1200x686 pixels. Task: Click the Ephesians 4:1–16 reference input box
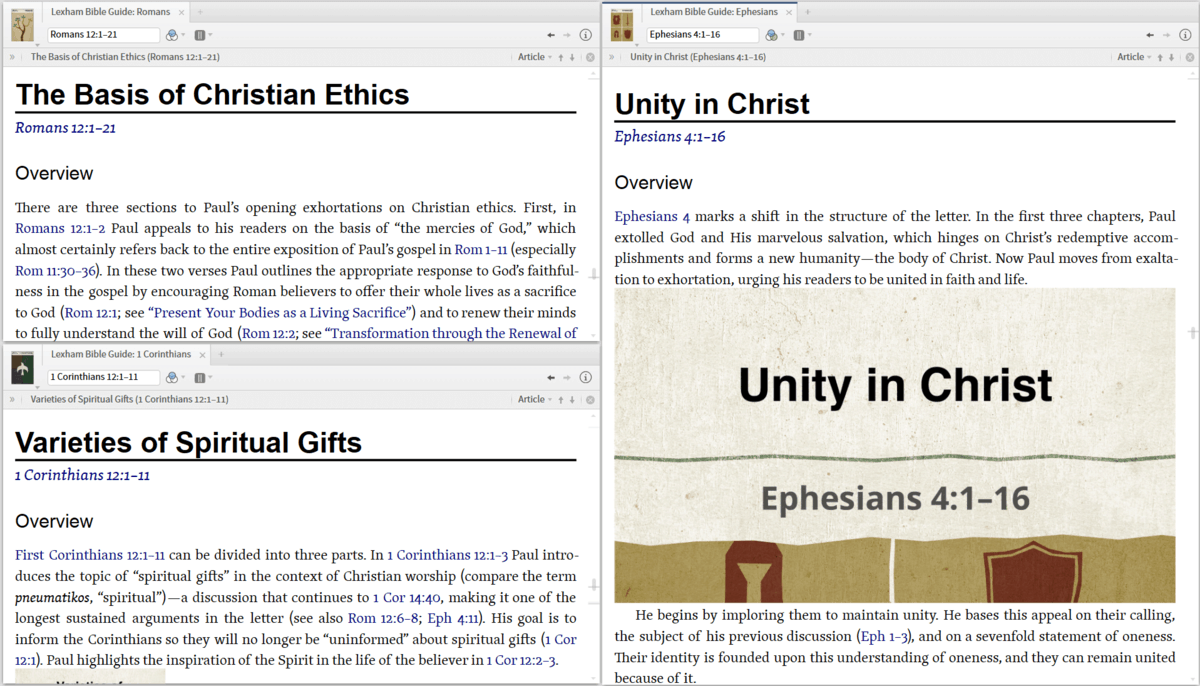tap(702, 35)
